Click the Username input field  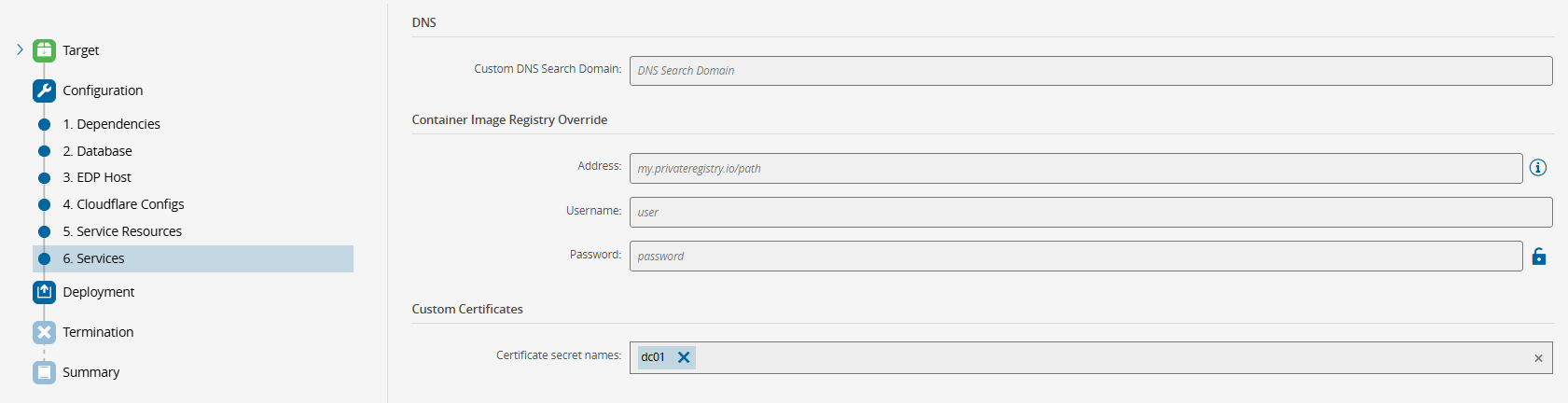tap(1090, 213)
